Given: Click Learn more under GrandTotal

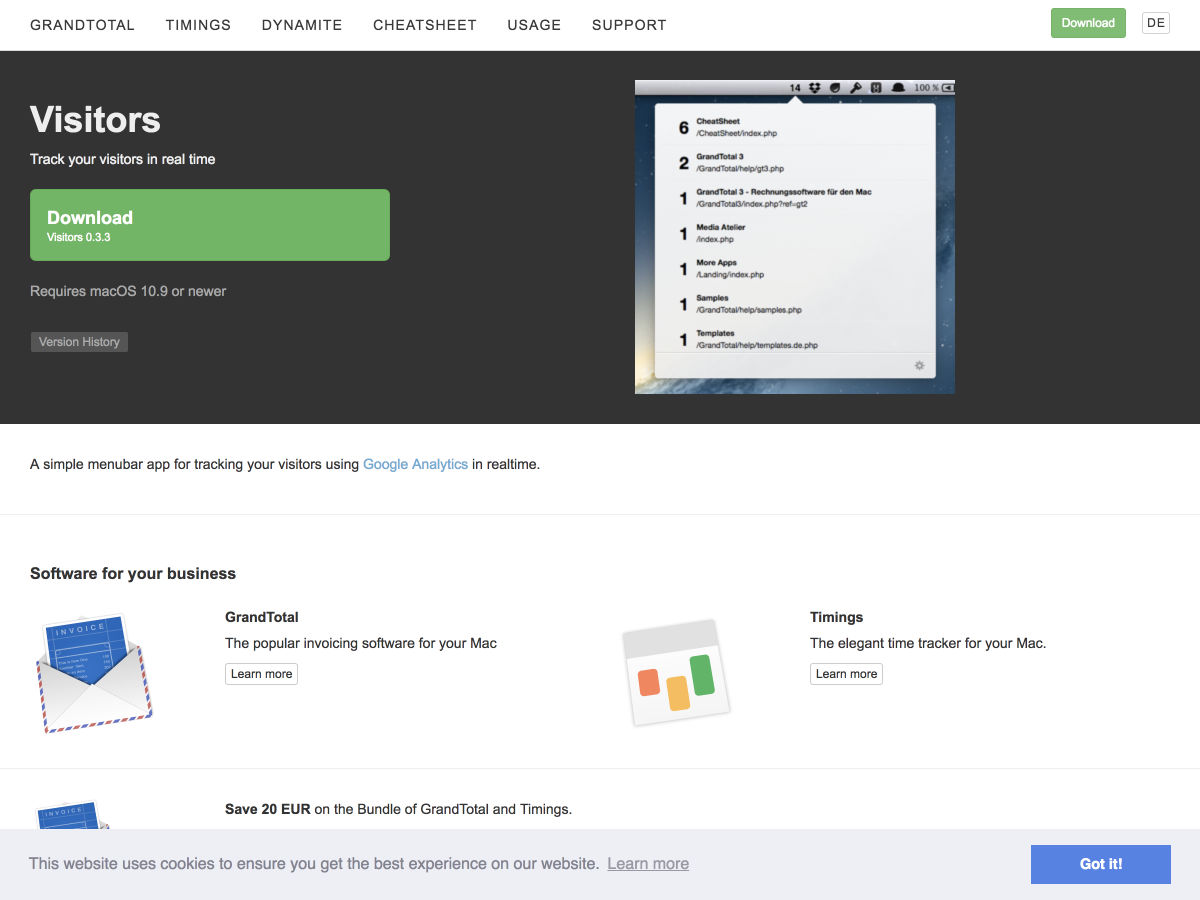Looking at the screenshot, I should (261, 674).
